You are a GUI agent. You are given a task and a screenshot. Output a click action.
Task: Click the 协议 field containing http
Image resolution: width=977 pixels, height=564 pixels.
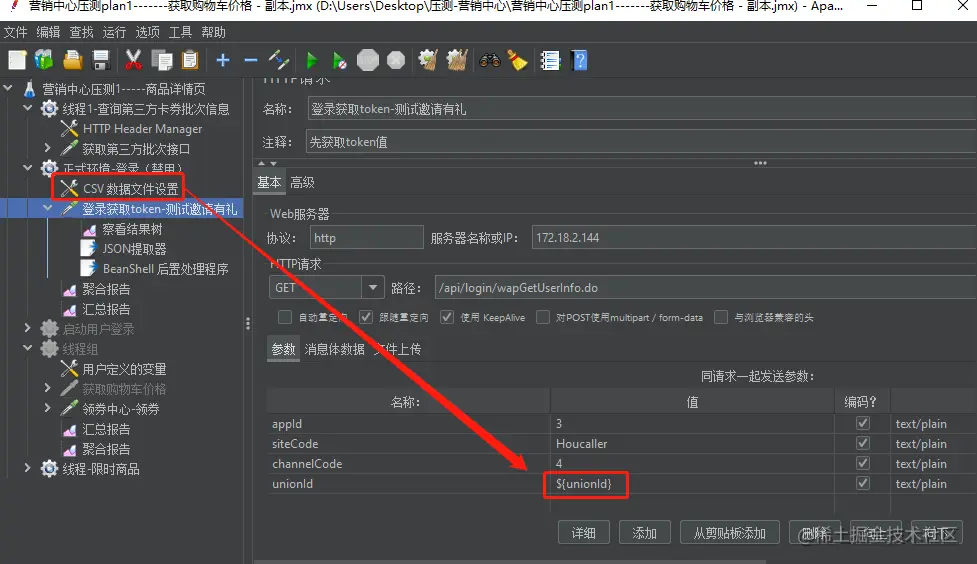[x=366, y=237]
